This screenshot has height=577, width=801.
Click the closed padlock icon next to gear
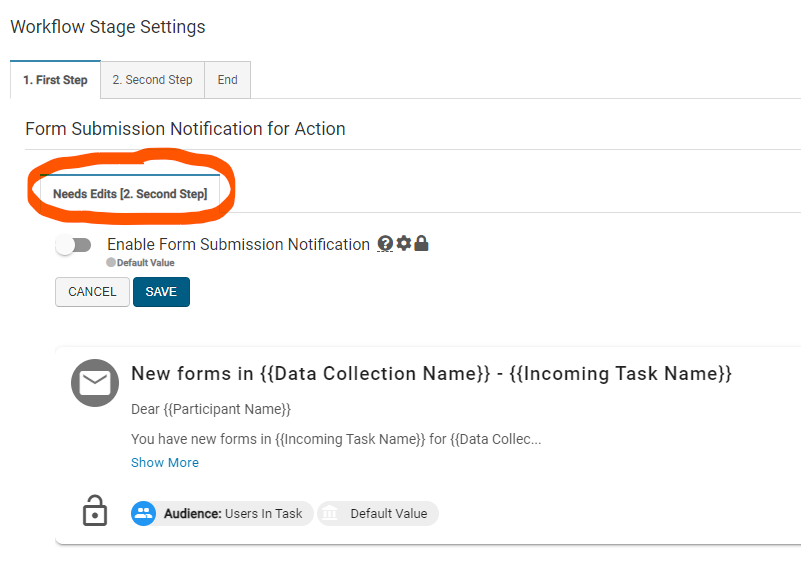pos(421,244)
